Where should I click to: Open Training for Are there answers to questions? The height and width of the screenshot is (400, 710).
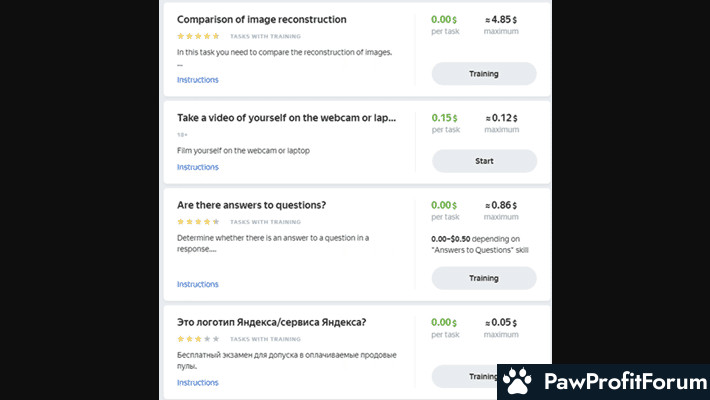click(484, 278)
